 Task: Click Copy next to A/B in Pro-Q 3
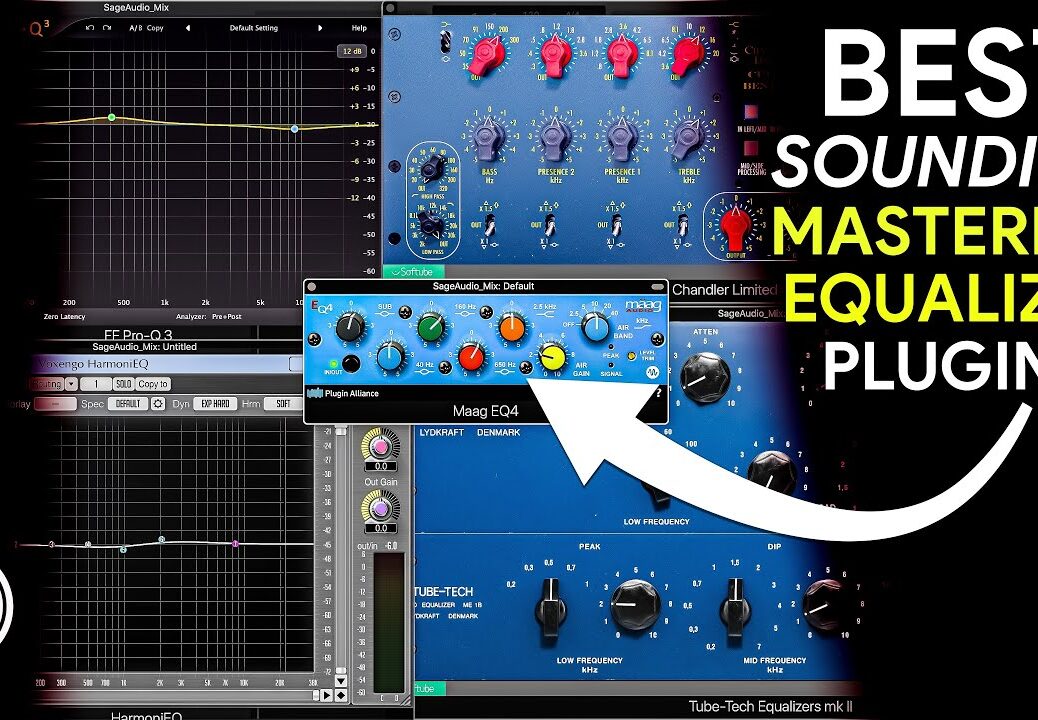pyautogui.click(x=155, y=28)
